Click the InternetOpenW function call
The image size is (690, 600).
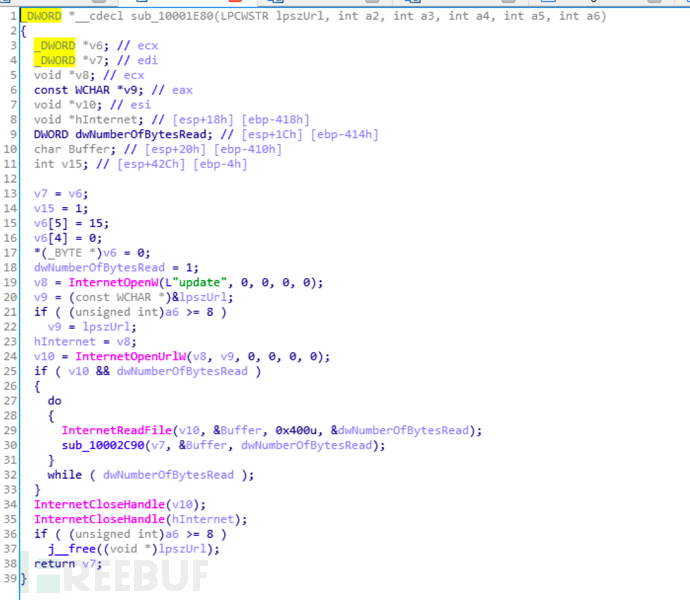tap(113, 283)
